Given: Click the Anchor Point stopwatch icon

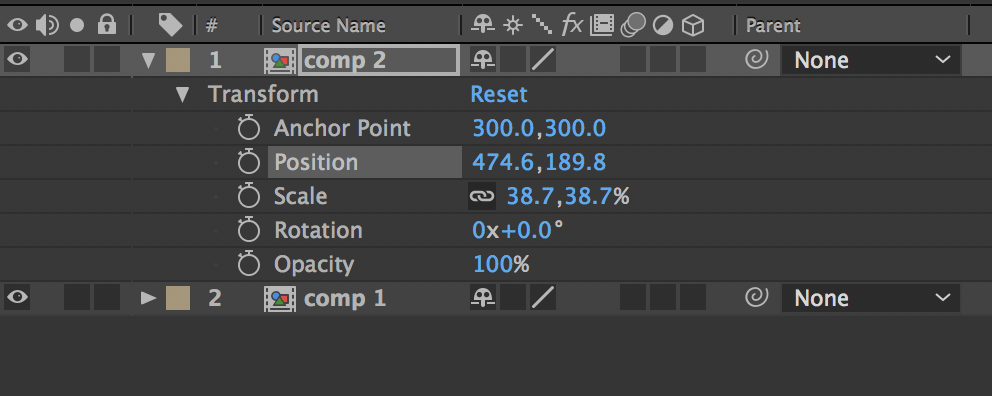Looking at the screenshot, I should click(249, 128).
